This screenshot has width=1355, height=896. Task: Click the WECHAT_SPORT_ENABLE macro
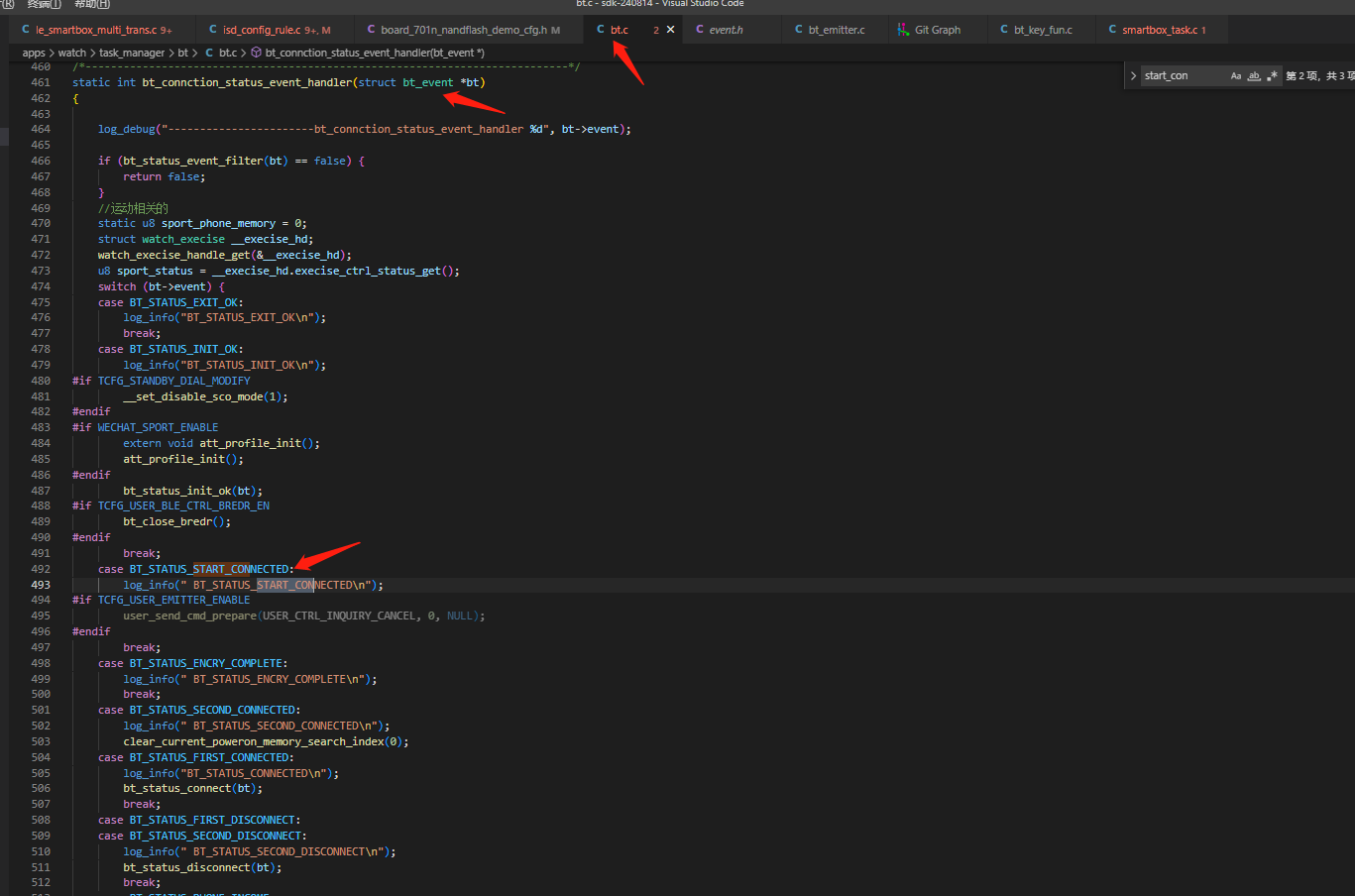coord(158,427)
